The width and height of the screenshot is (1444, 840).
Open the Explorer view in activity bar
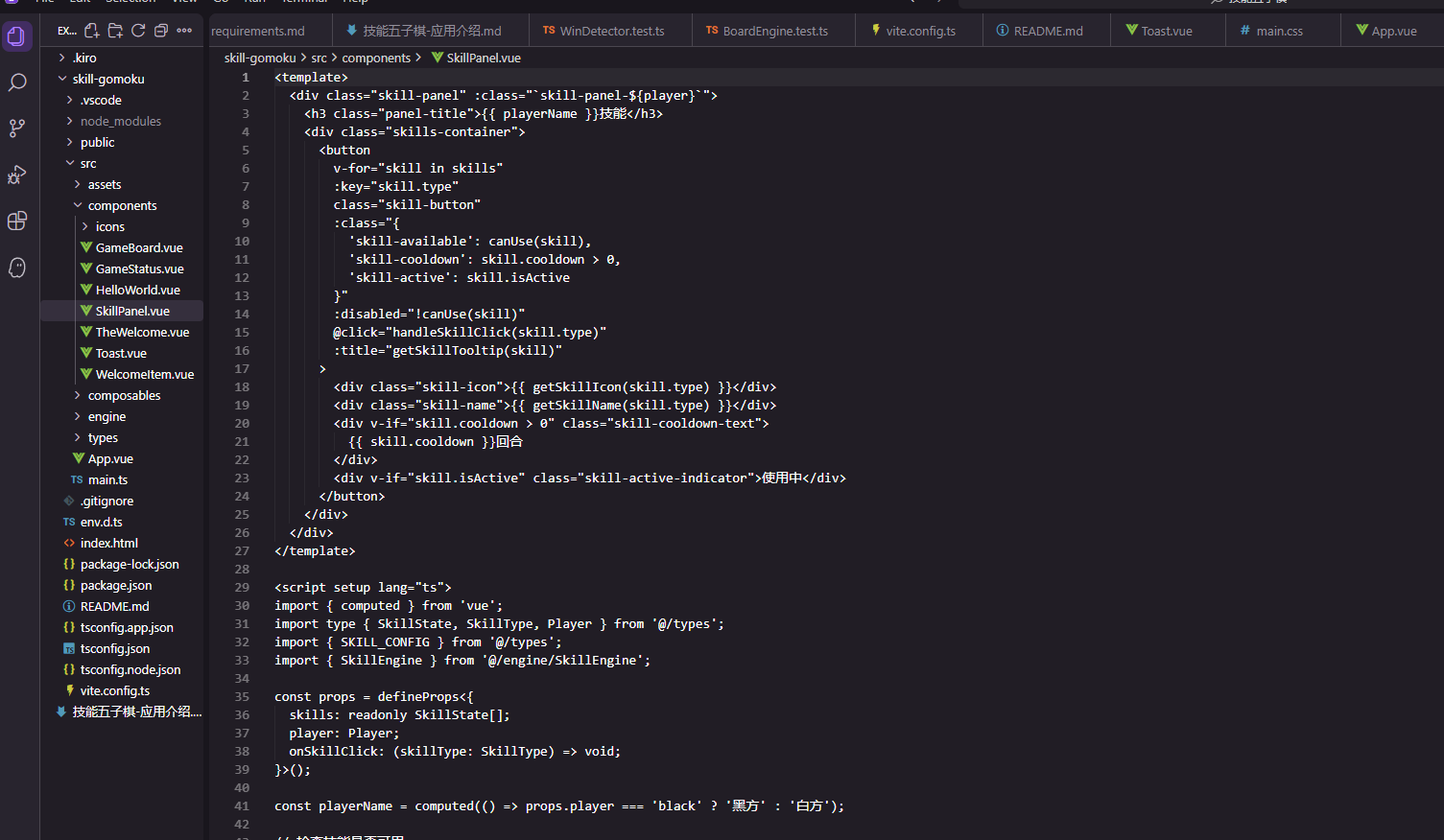(16, 36)
